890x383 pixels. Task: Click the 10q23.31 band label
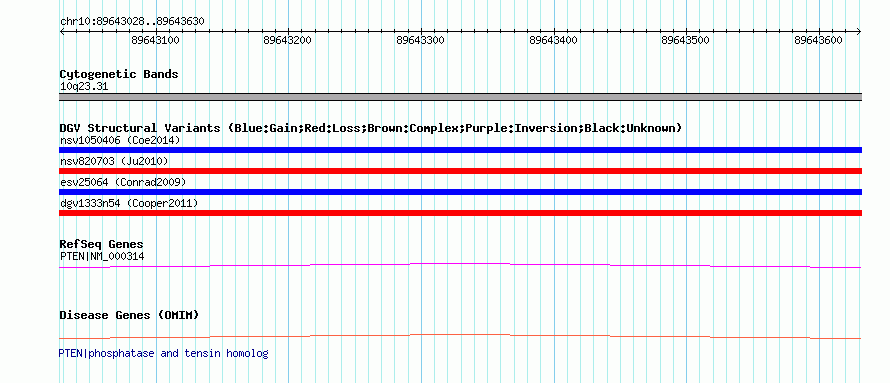(x=84, y=87)
